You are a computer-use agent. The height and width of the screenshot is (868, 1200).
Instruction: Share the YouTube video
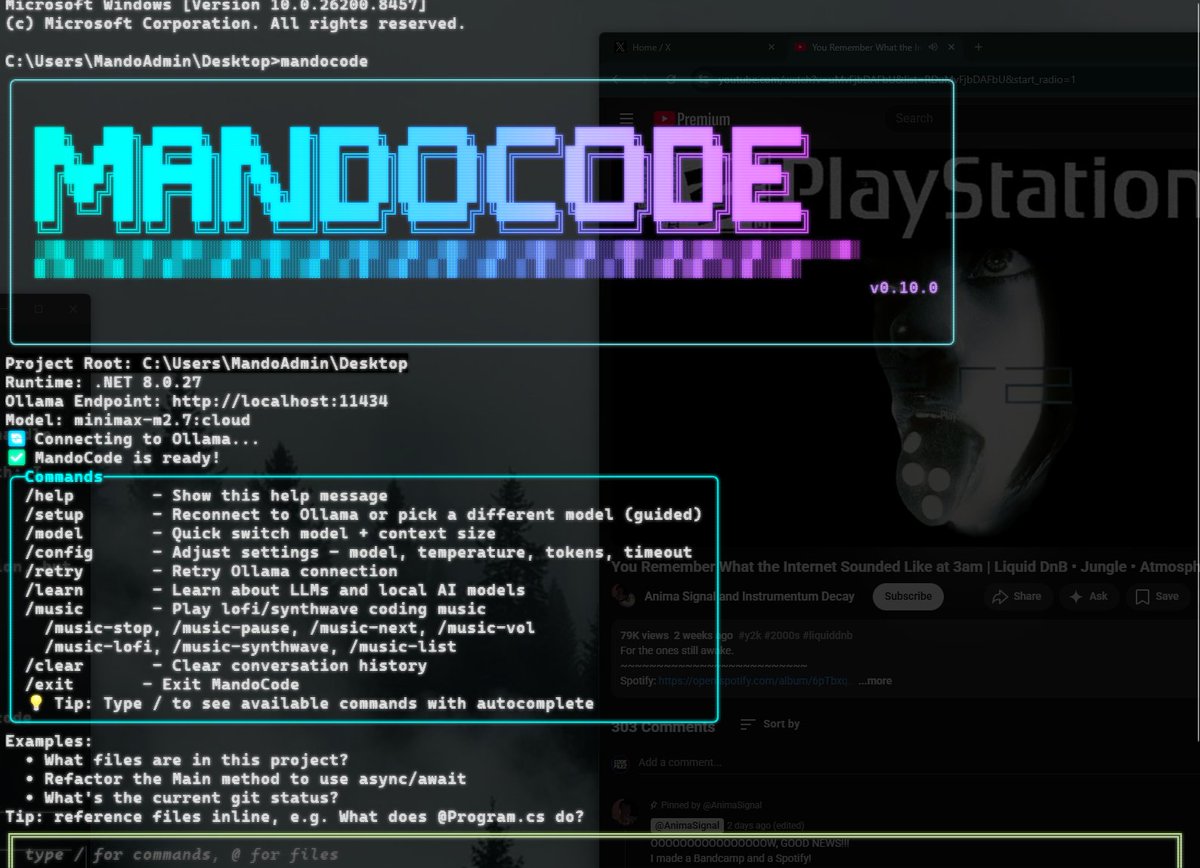pyautogui.click(x=1017, y=596)
